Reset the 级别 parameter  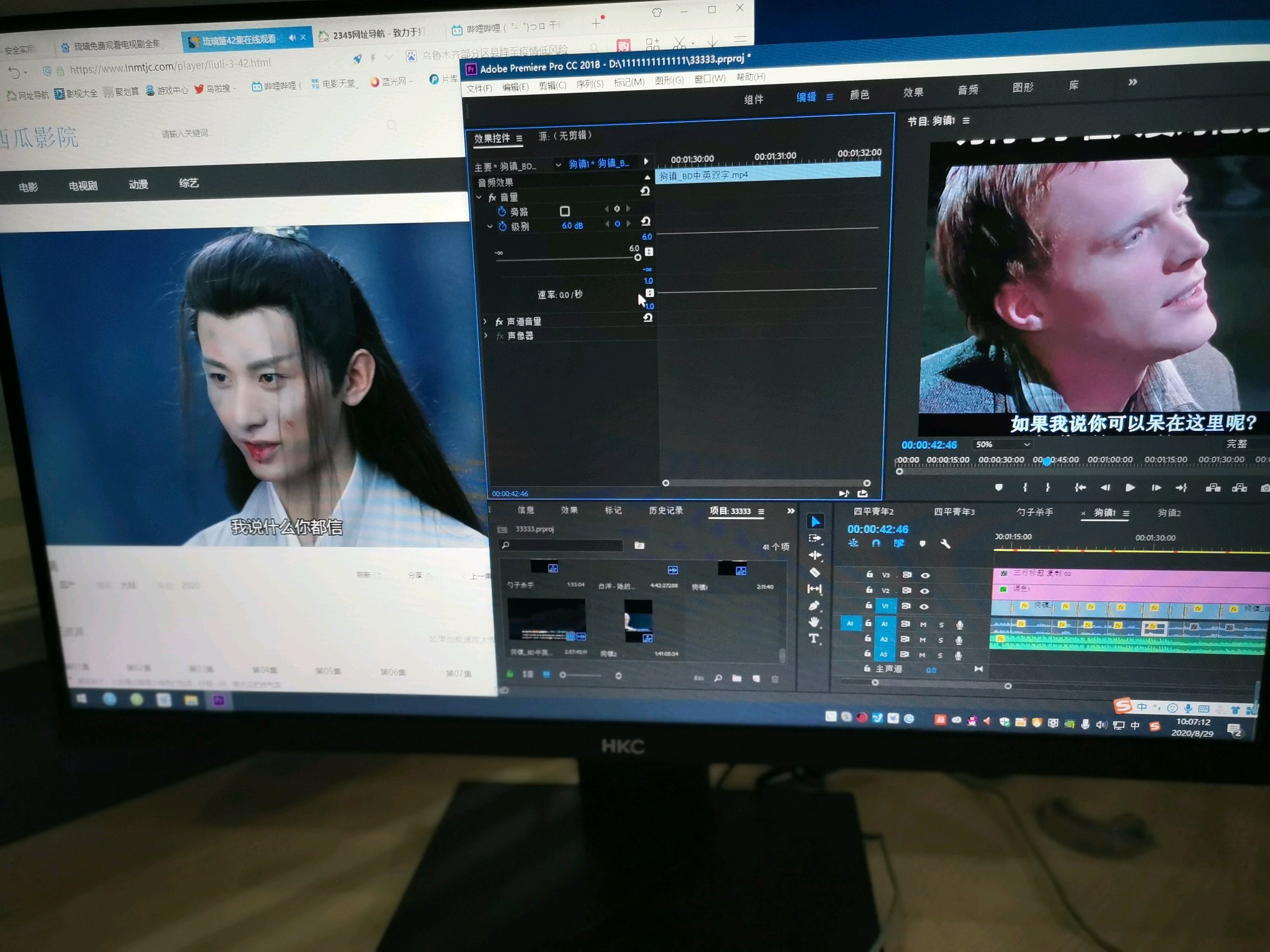646,221
